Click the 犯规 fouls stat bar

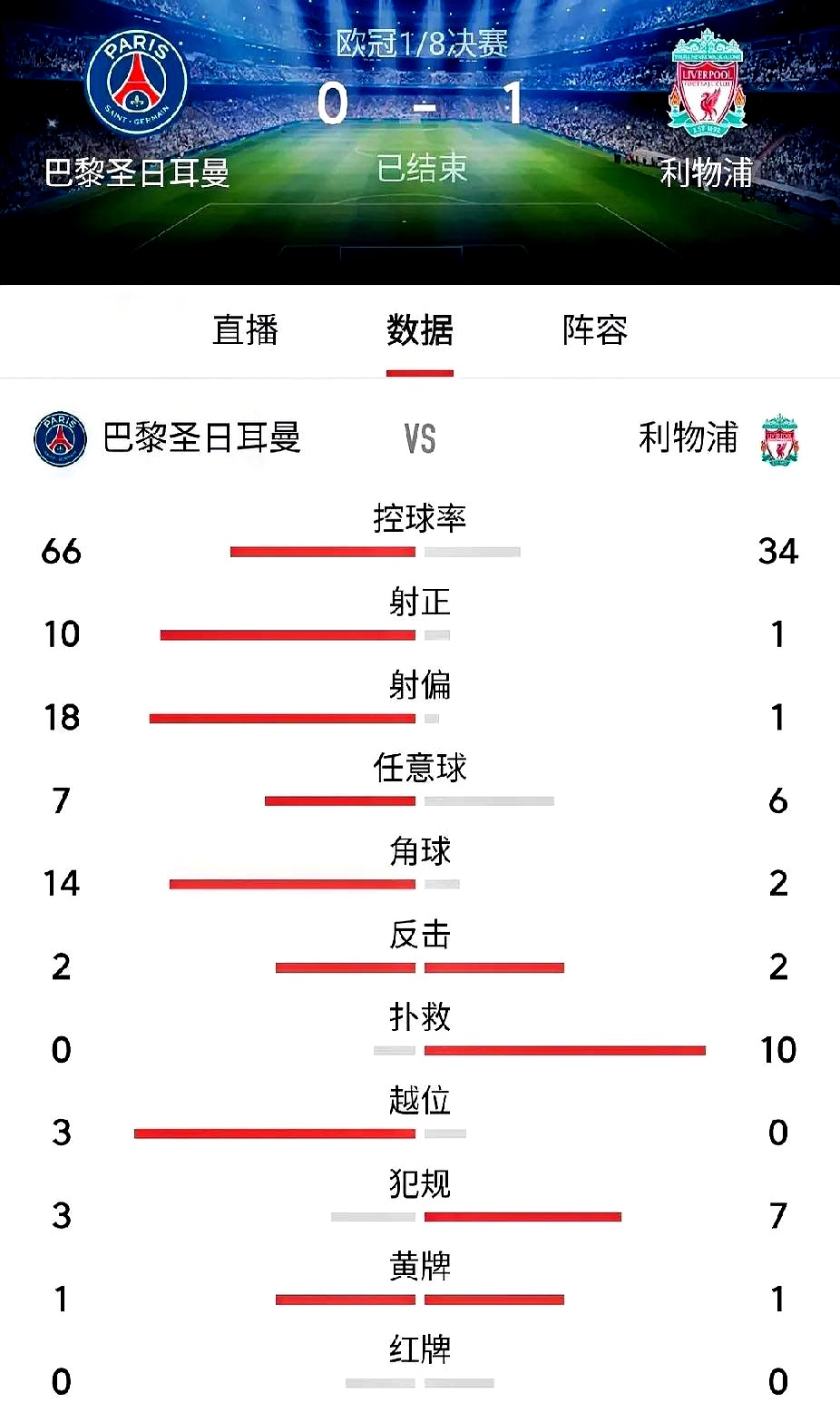(476, 1216)
